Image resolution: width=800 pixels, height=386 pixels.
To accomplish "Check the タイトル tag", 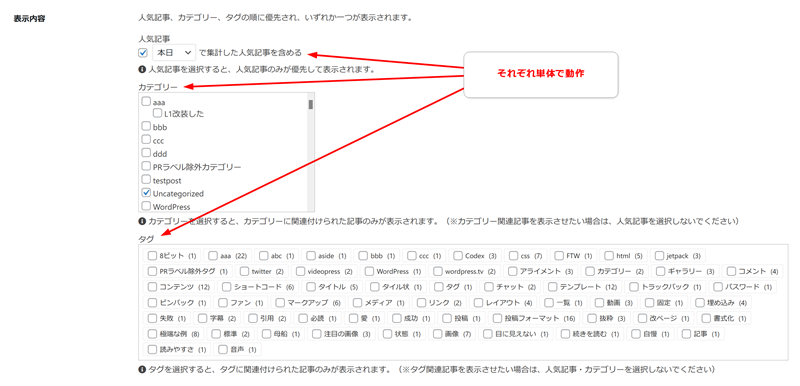I will [x=311, y=287].
